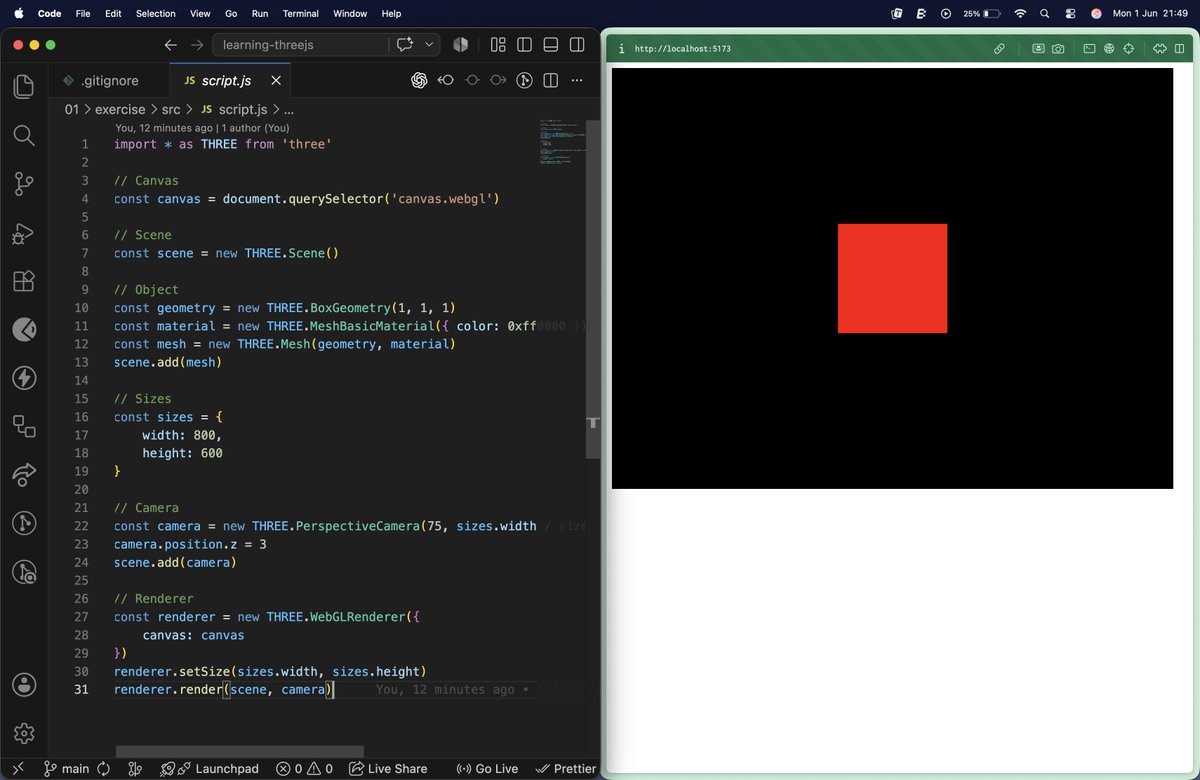
Task: Click Go Live in the status bar
Action: click(487, 769)
